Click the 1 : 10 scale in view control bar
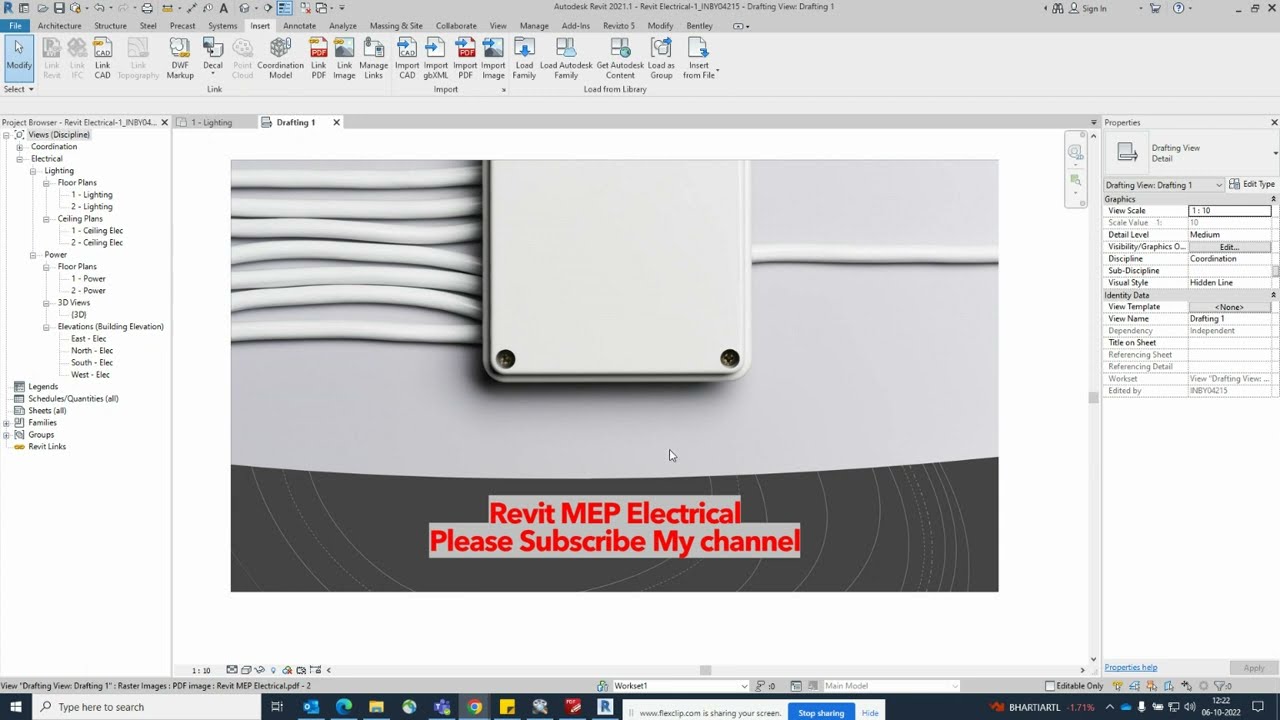 [201, 670]
